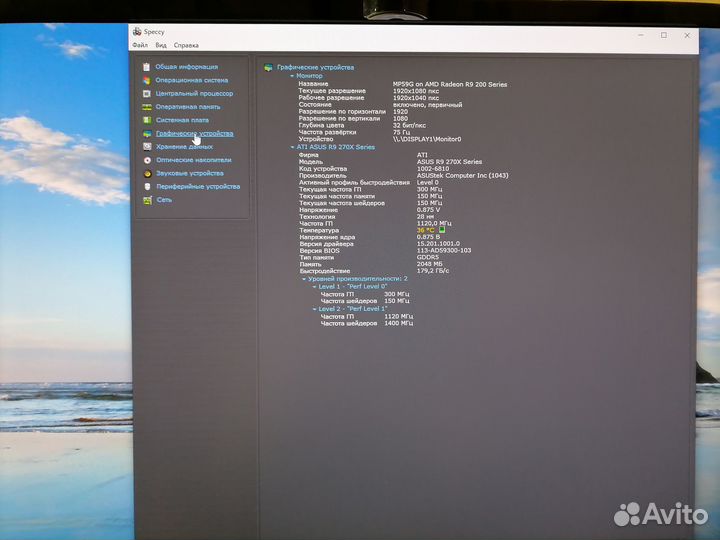This screenshot has width=720, height=540.
Task: Click the Центральный процессор chip icon
Action: tap(147, 94)
